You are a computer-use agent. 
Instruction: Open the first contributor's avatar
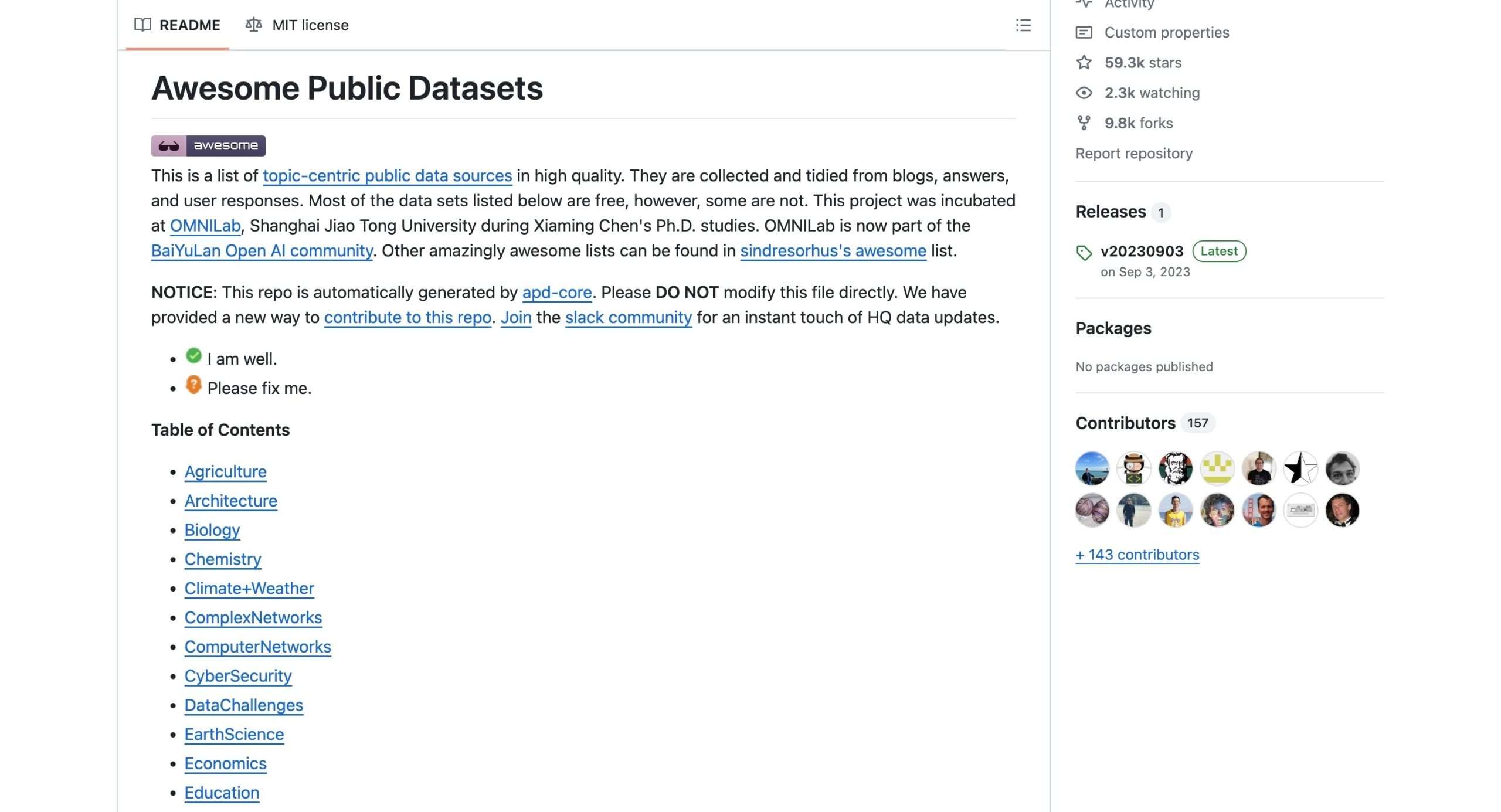coord(1092,468)
